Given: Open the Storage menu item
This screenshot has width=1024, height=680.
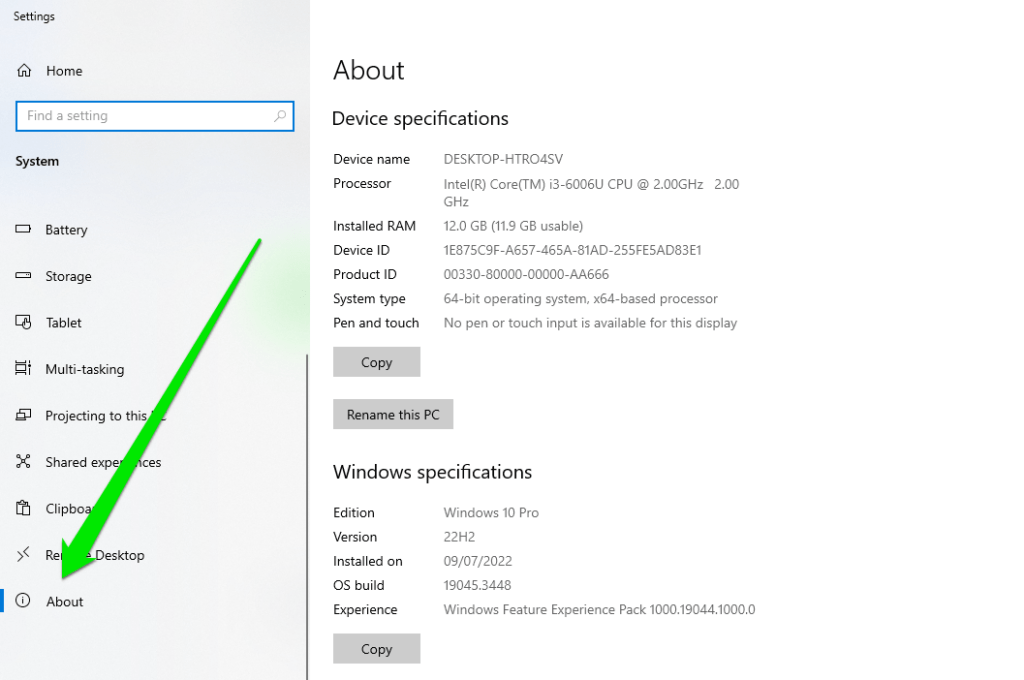Looking at the screenshot, I should point(68,277).
